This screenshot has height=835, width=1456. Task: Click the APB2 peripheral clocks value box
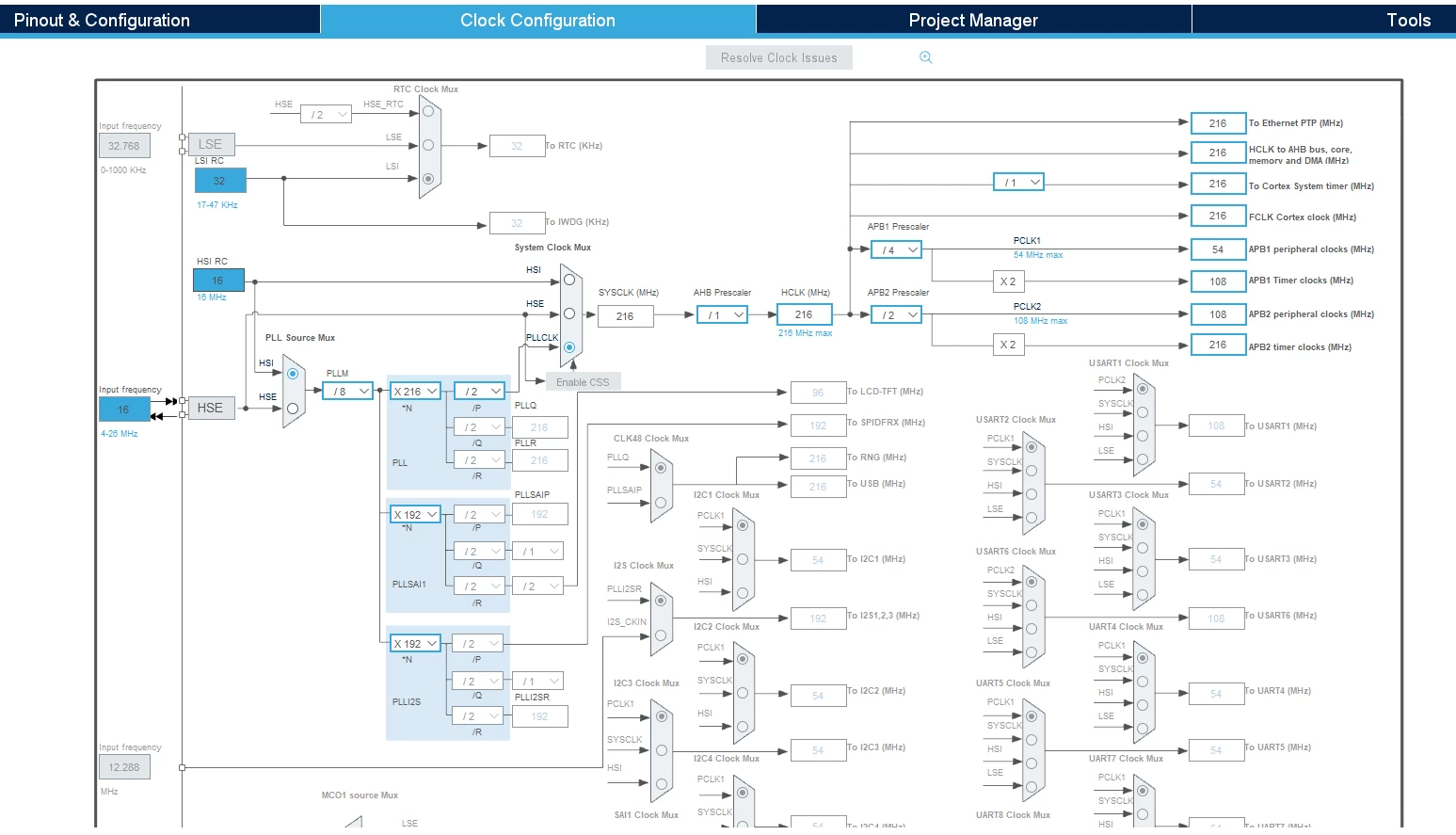[x=1218, y=314]
